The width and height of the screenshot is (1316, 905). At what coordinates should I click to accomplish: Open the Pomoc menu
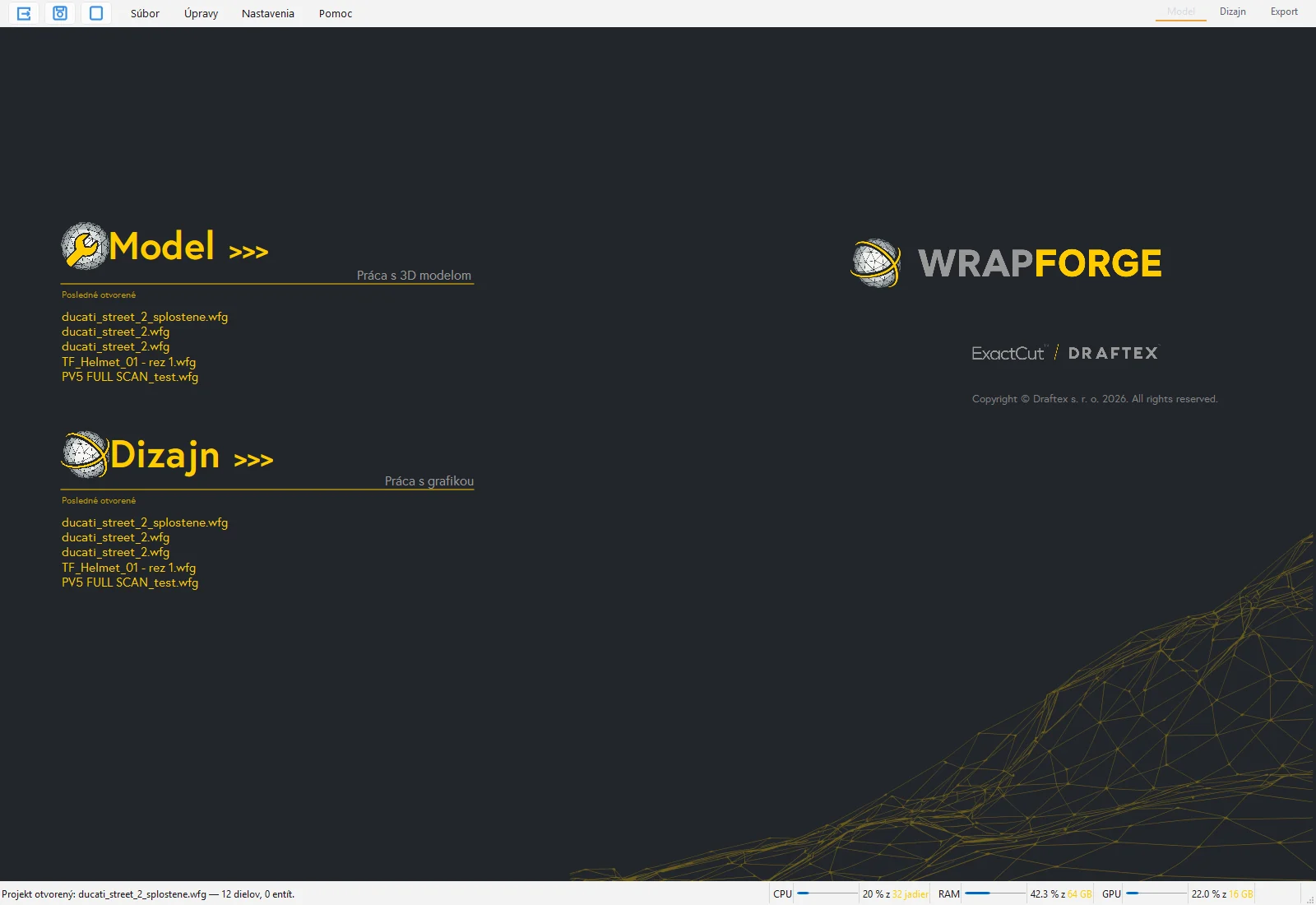(336, 13)
